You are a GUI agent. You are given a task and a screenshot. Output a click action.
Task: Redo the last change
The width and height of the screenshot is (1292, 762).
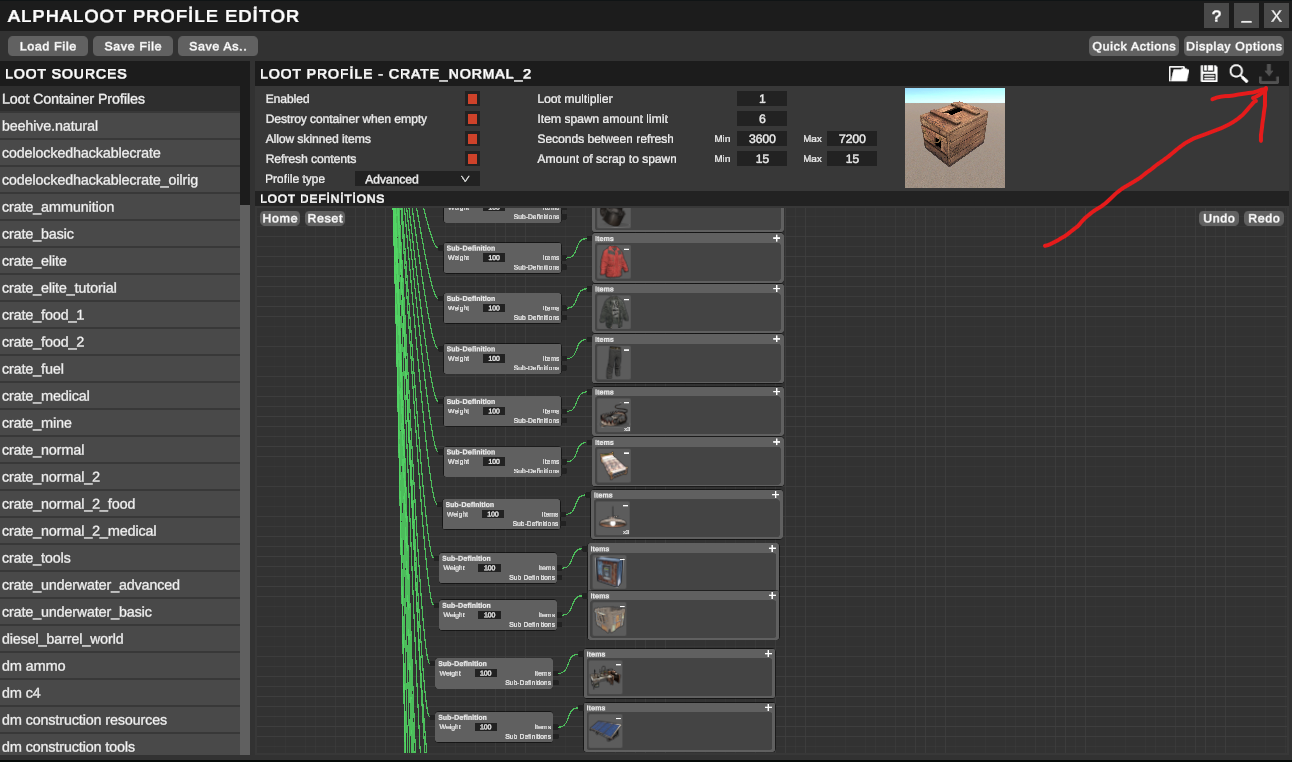tap(1264, 218)
